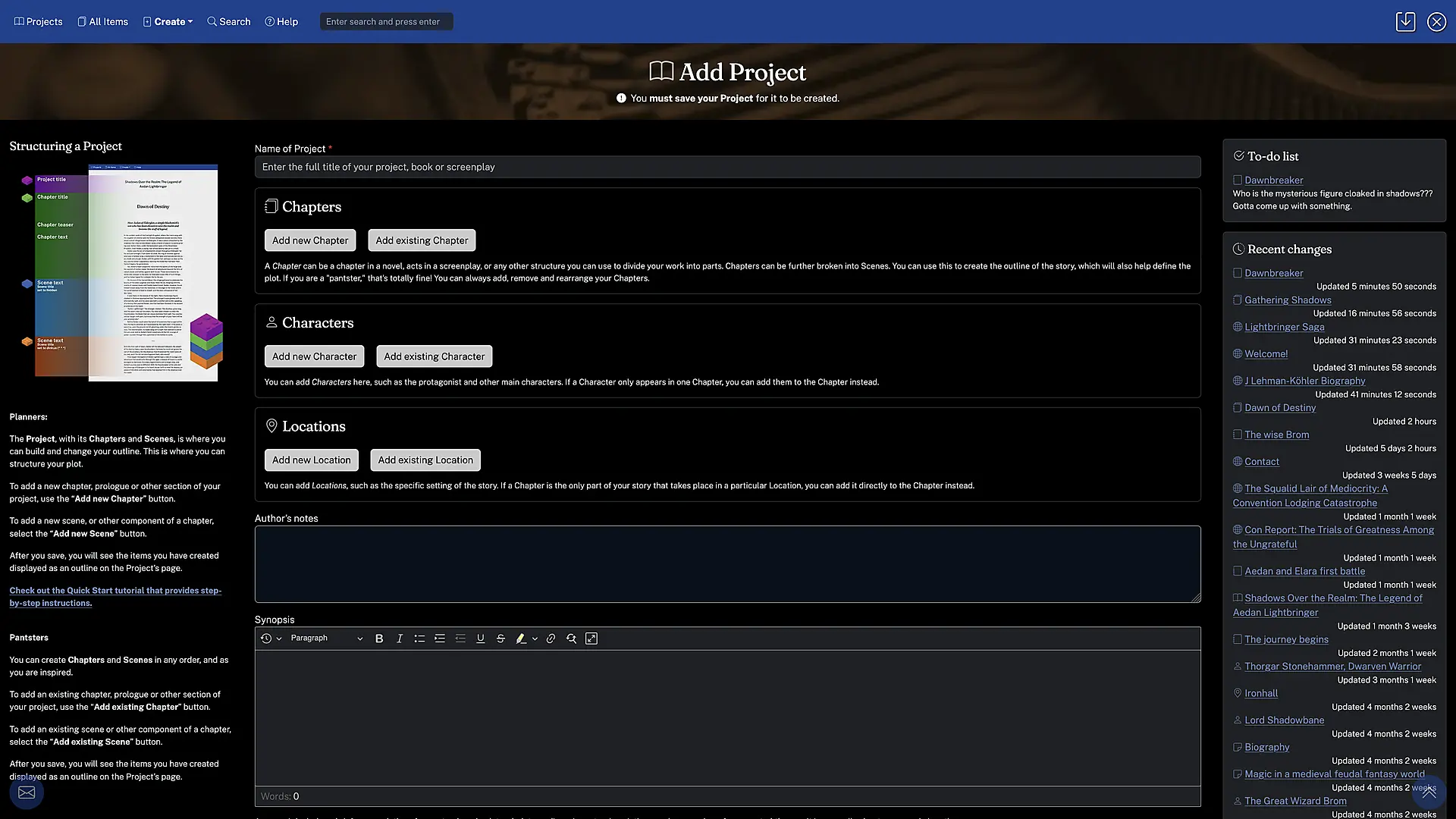Open Help in top navigation
This screenshot has height=819, width=1456.
click(281, 21)
